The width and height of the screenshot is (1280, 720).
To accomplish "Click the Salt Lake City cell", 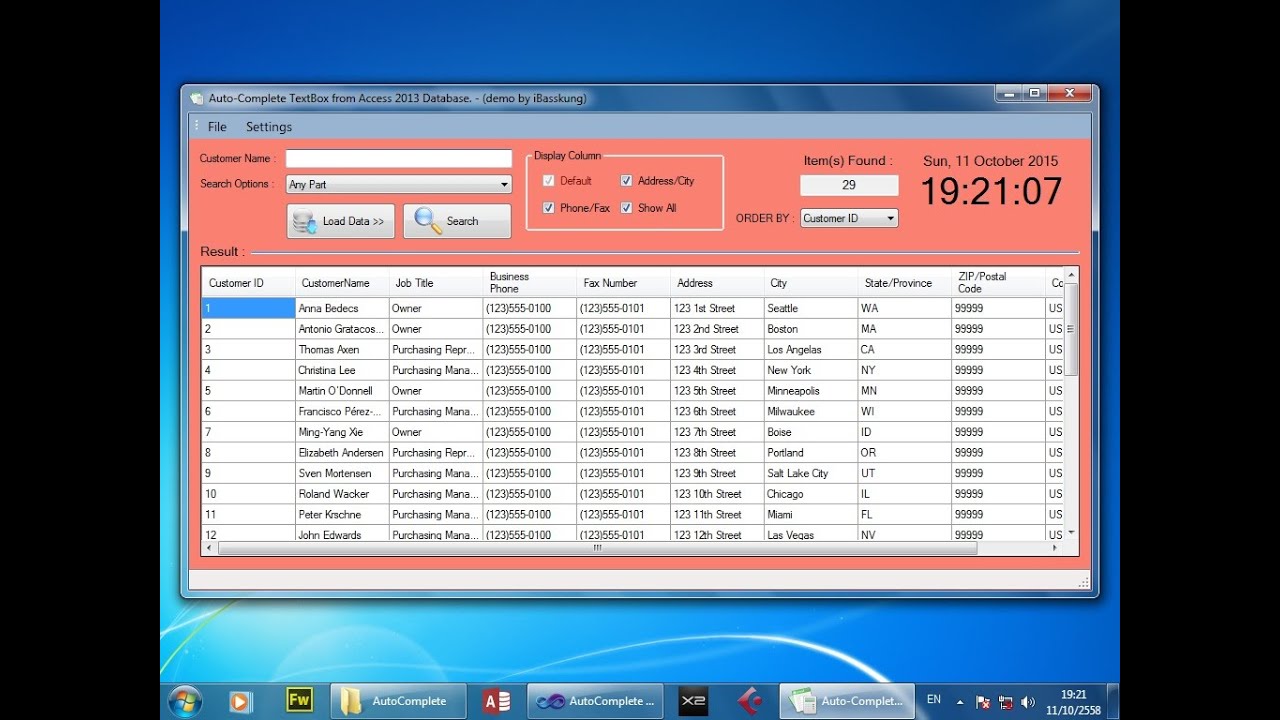I will (811, 473).
